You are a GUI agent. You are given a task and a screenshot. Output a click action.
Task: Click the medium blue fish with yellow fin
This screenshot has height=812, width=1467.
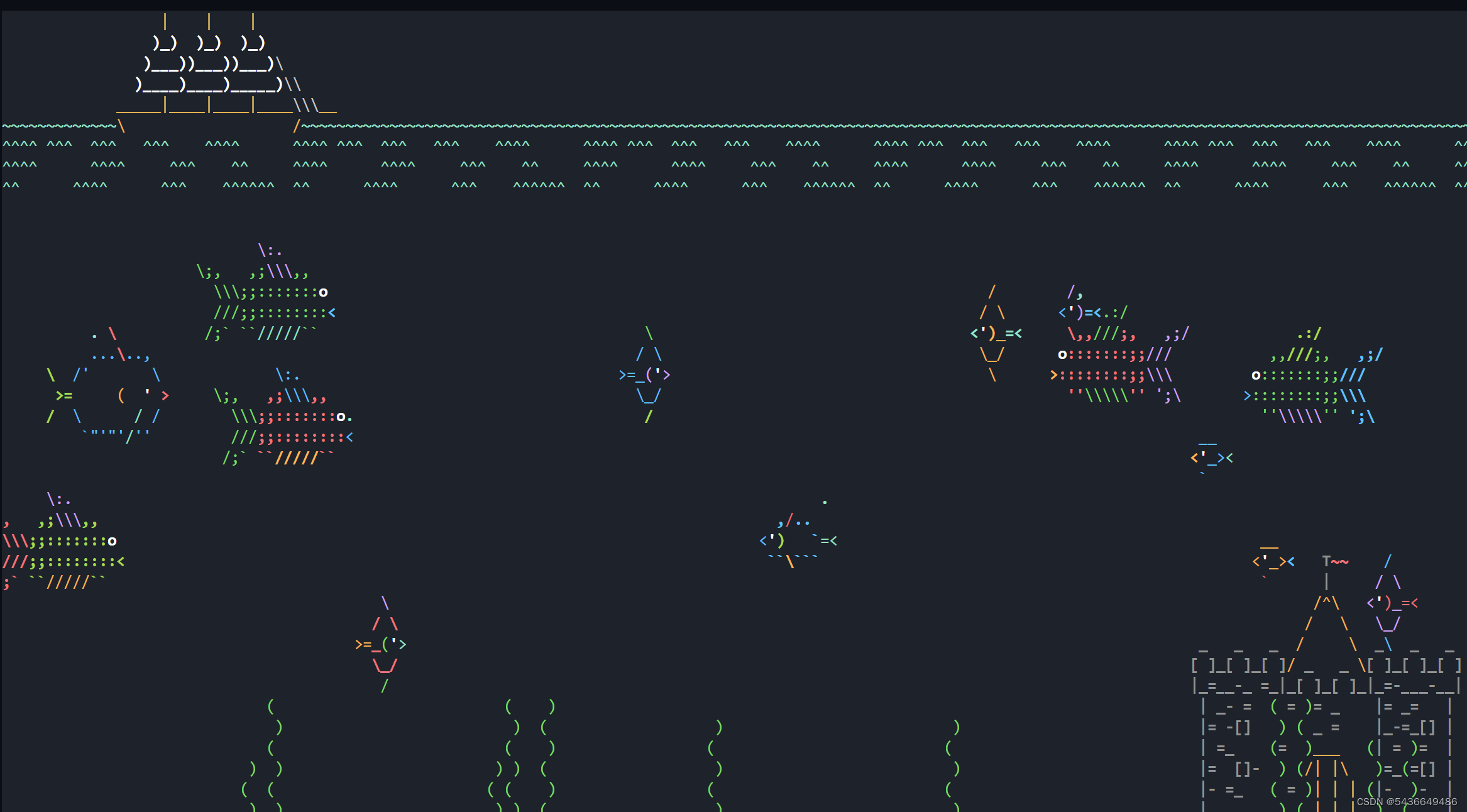[x=797, y=540]
